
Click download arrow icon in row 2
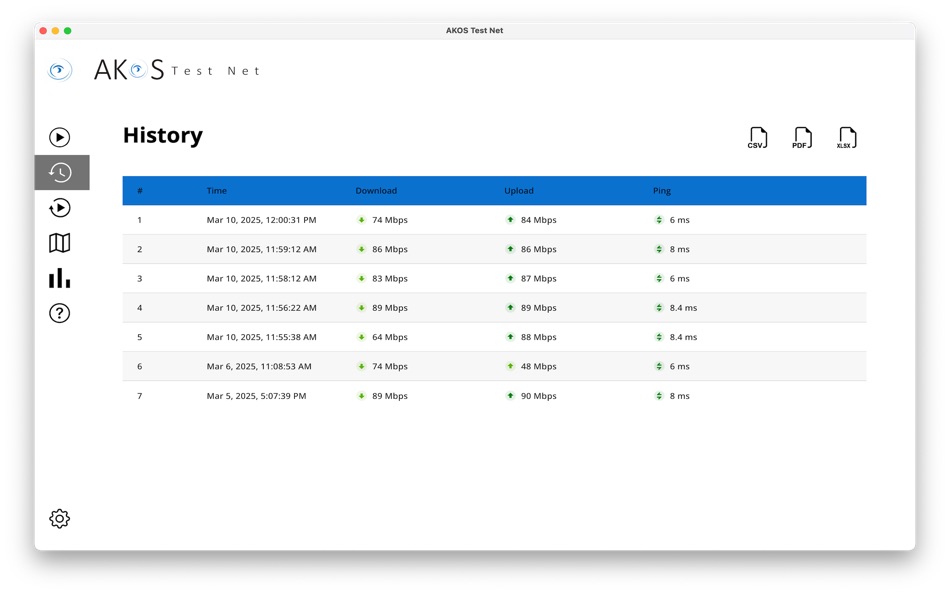361,249
